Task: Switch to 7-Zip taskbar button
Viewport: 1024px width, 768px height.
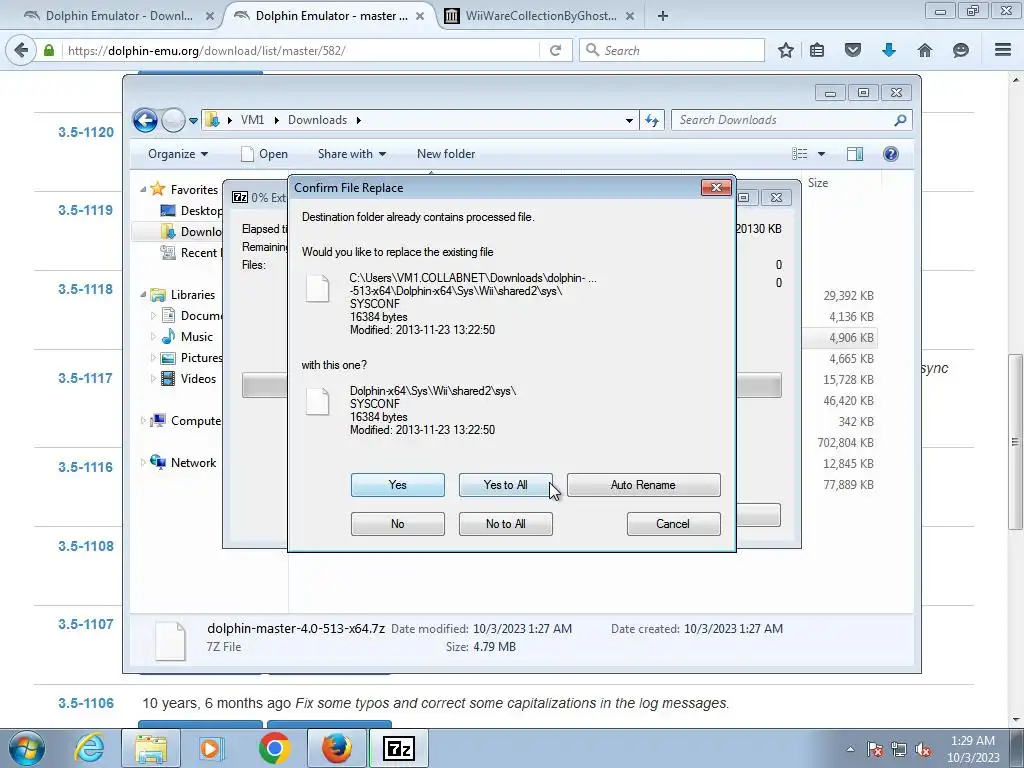Action: [398, 748]
